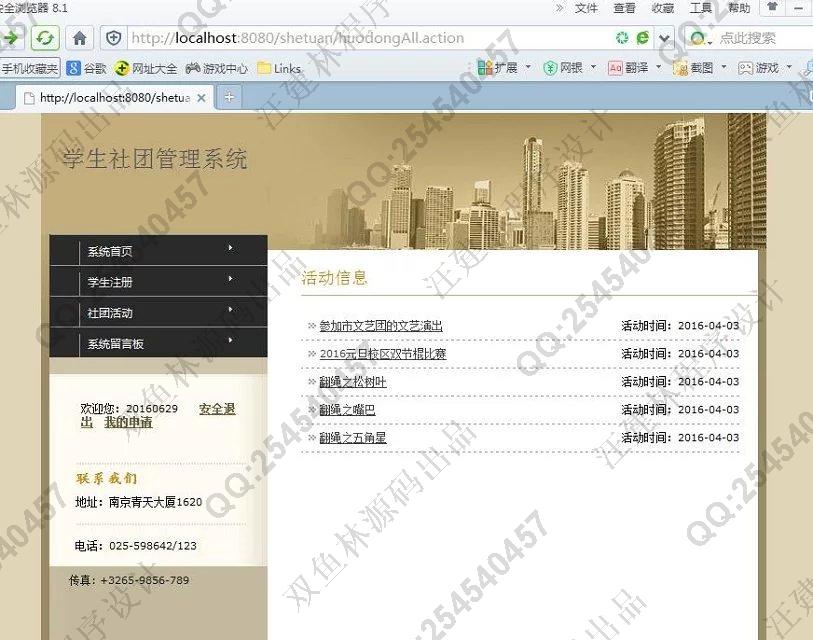Open the Links bookmark folder
Viewport: 813px width, 640px height.
(279, 68)
